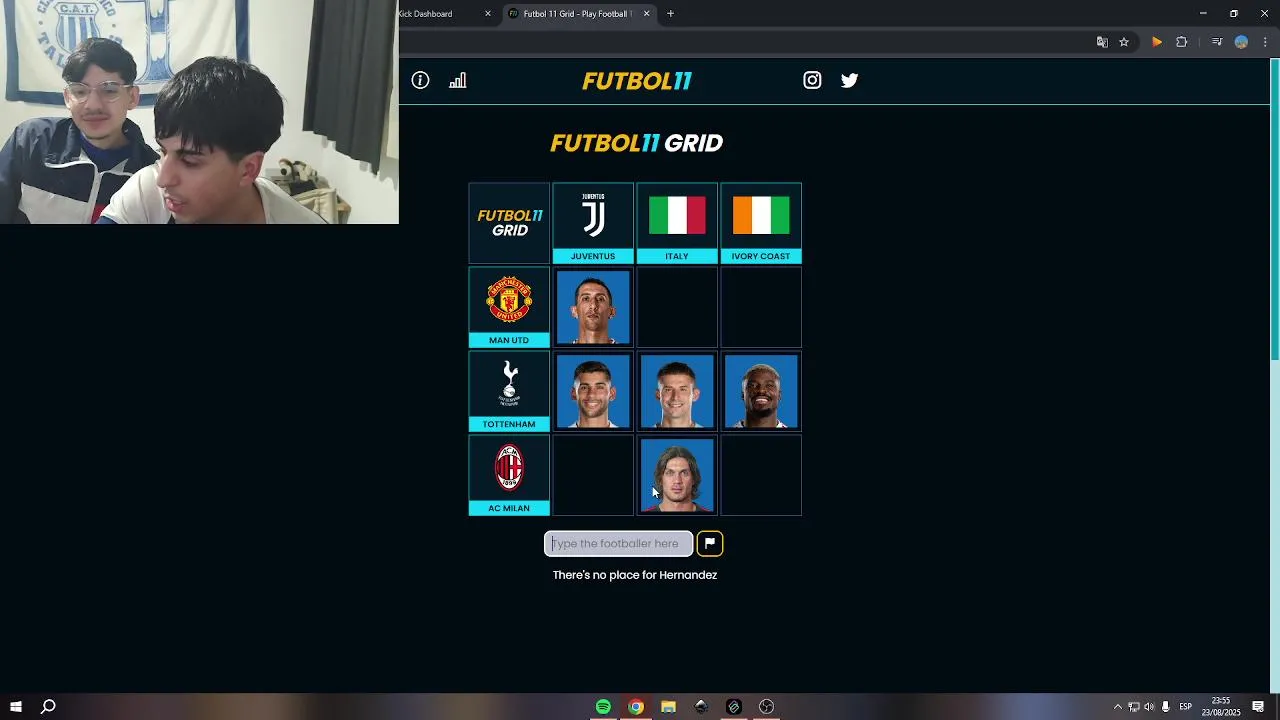Screen dimensions: 1280x720
Task: Click the Ivory Coast flag column header
Action: [x=761, y=223]
